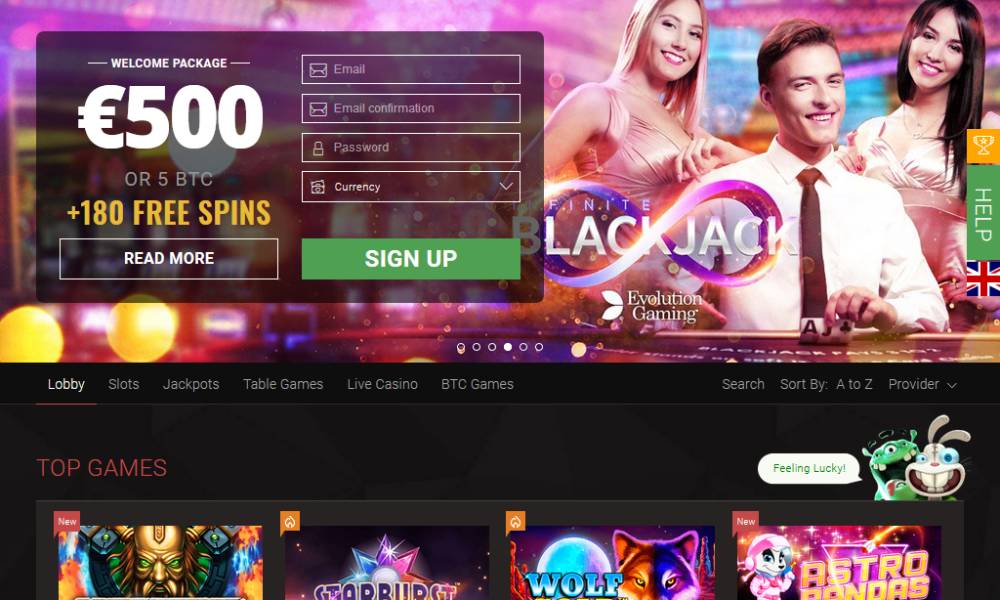Select the UK flag language icon

(983, 279)
